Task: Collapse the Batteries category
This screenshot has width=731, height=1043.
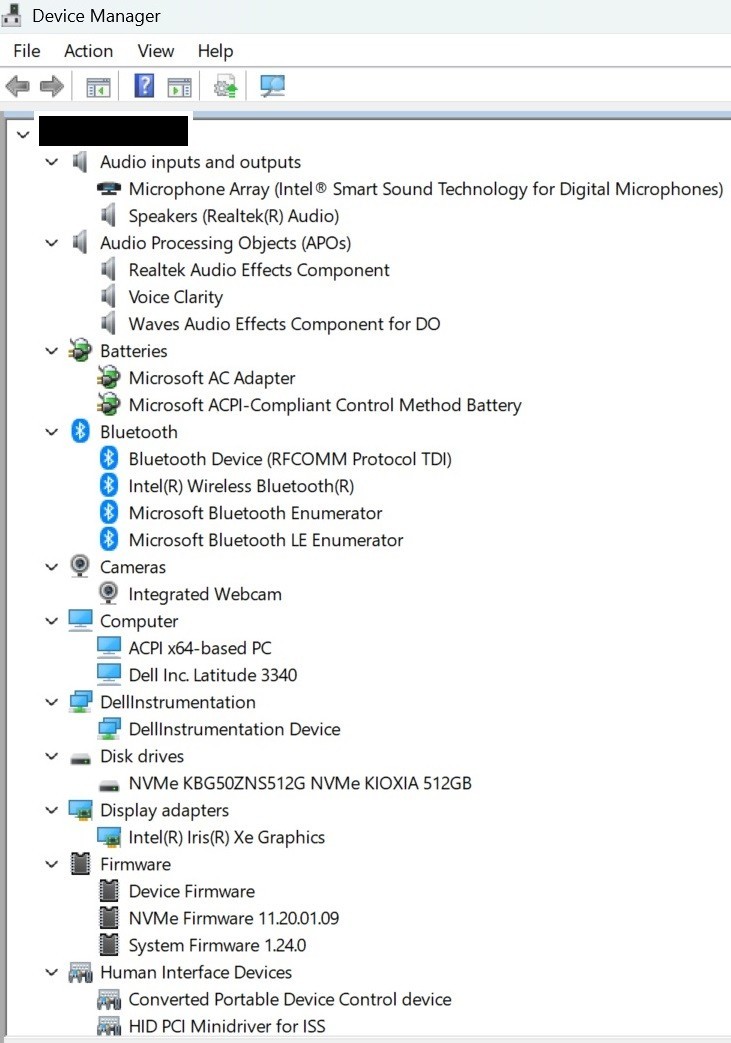Action: 52,351
